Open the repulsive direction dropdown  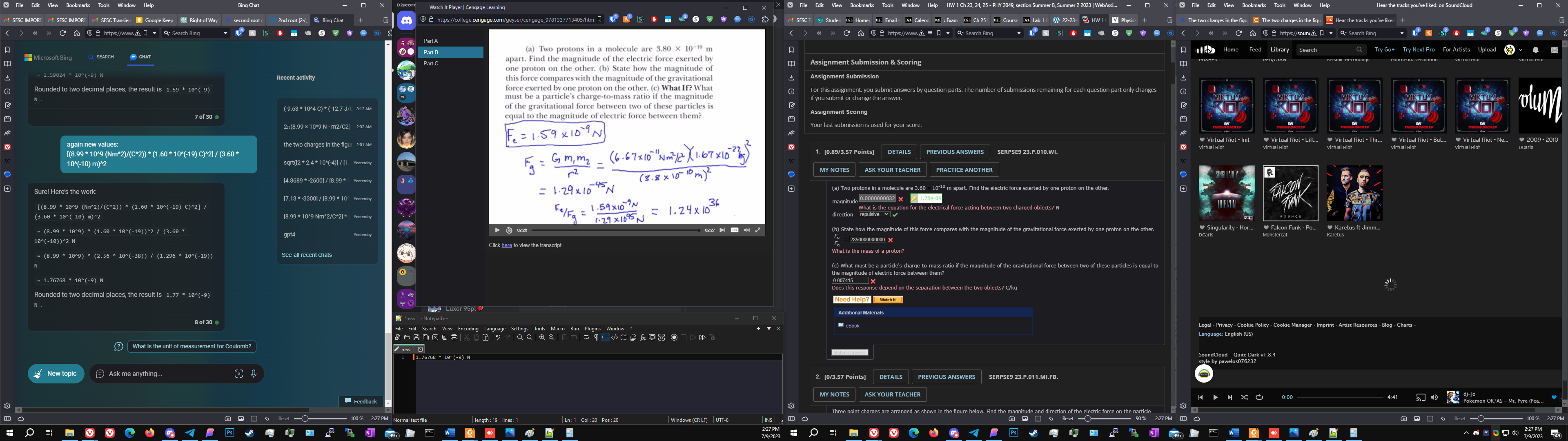click(875, 214)
